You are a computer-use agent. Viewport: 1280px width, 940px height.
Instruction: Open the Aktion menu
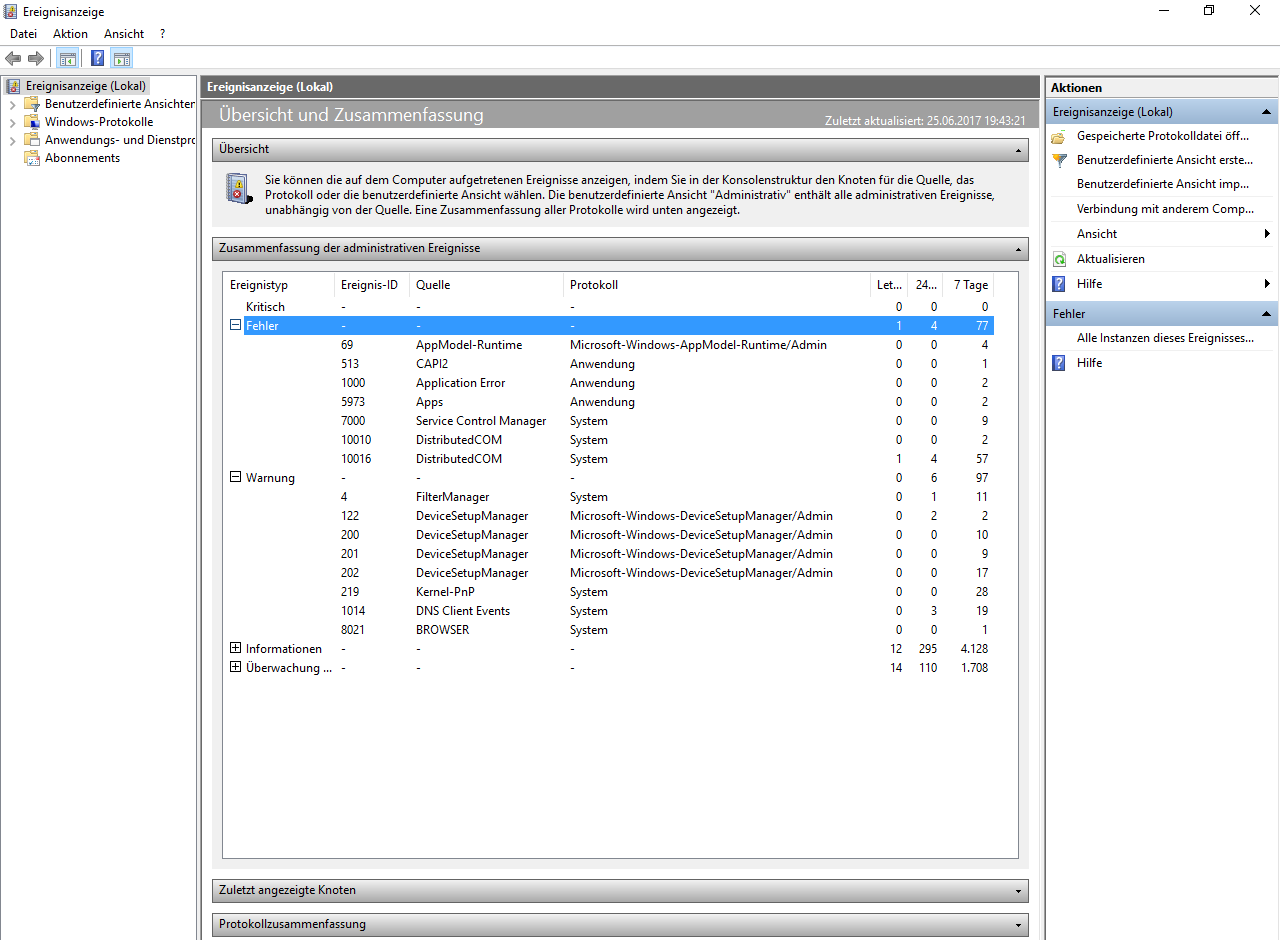71,34
